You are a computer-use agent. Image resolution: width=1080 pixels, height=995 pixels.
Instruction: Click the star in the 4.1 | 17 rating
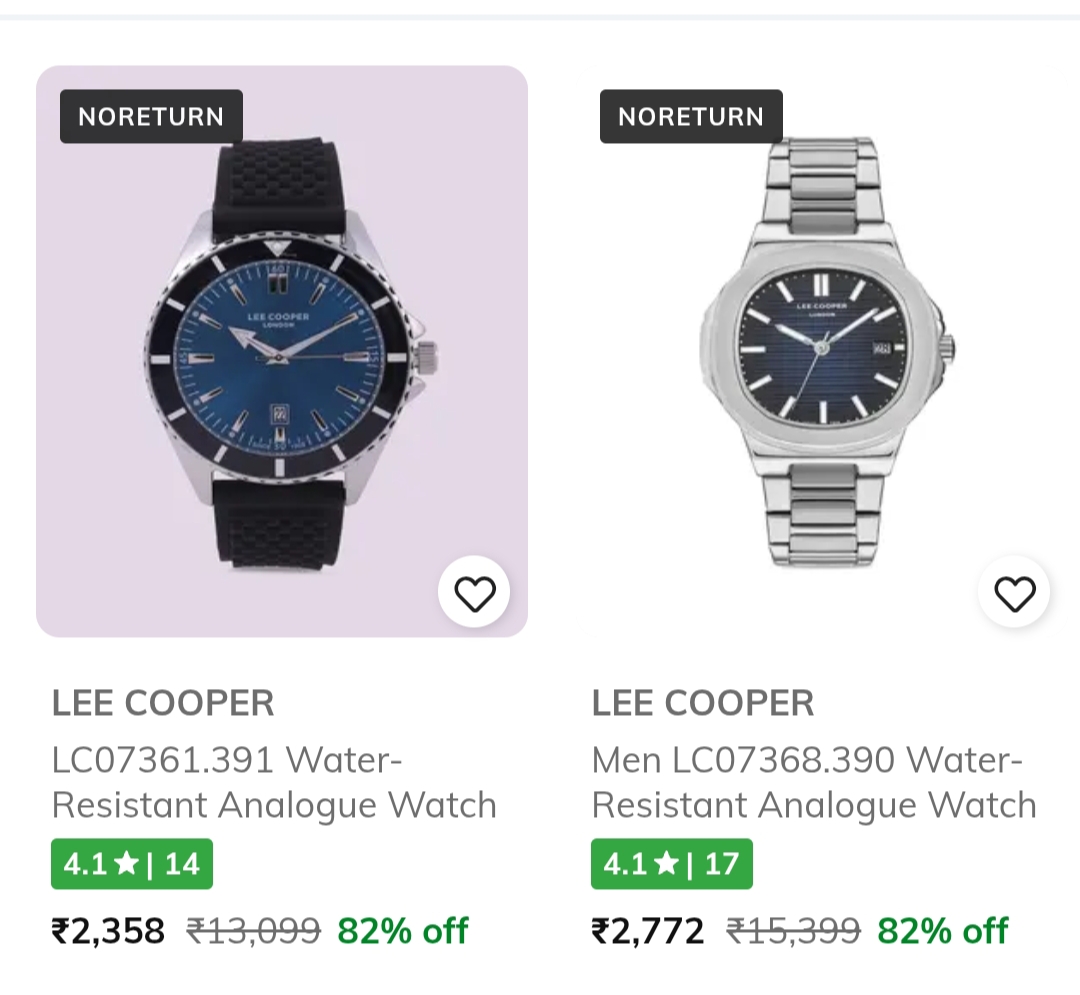[x=666, y=863]
